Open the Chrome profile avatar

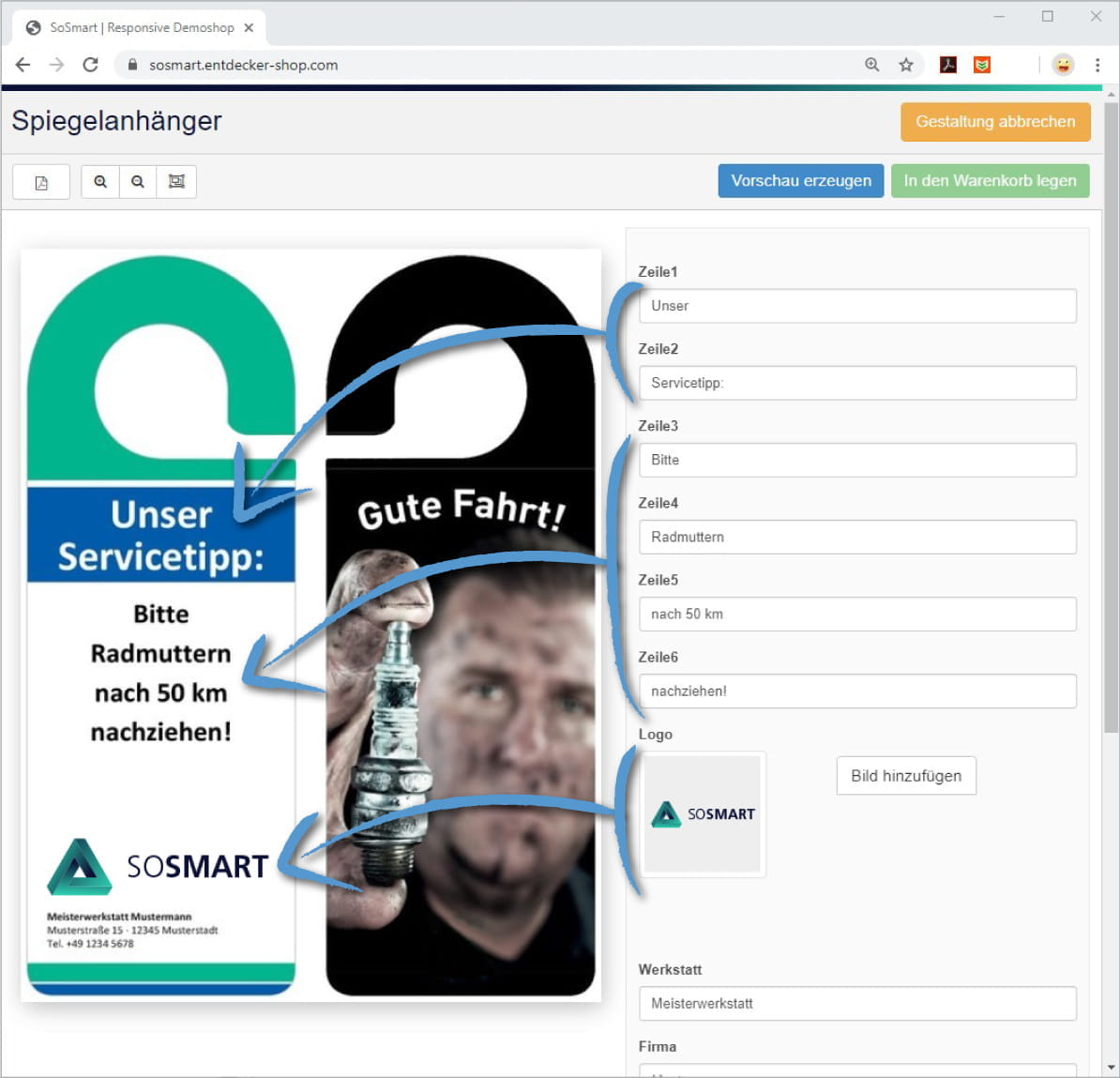coord(1063,65)
